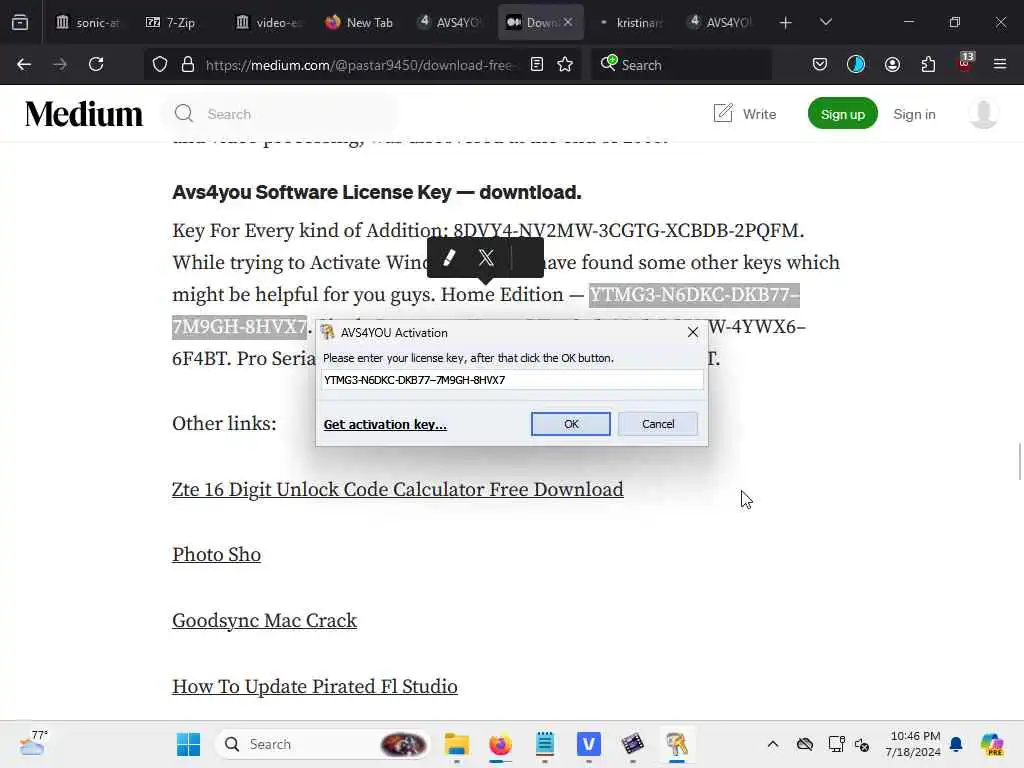Viewport: 1024px width, 768px height.
Task: Open a new tab with the plus button
Action: (786, 22)
